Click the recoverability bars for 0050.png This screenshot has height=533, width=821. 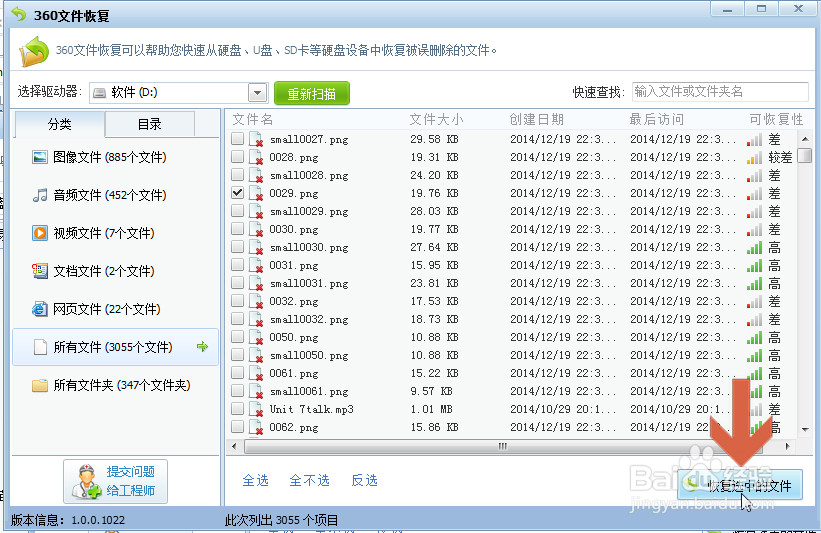pyautogui.click(x=755, y=338)
